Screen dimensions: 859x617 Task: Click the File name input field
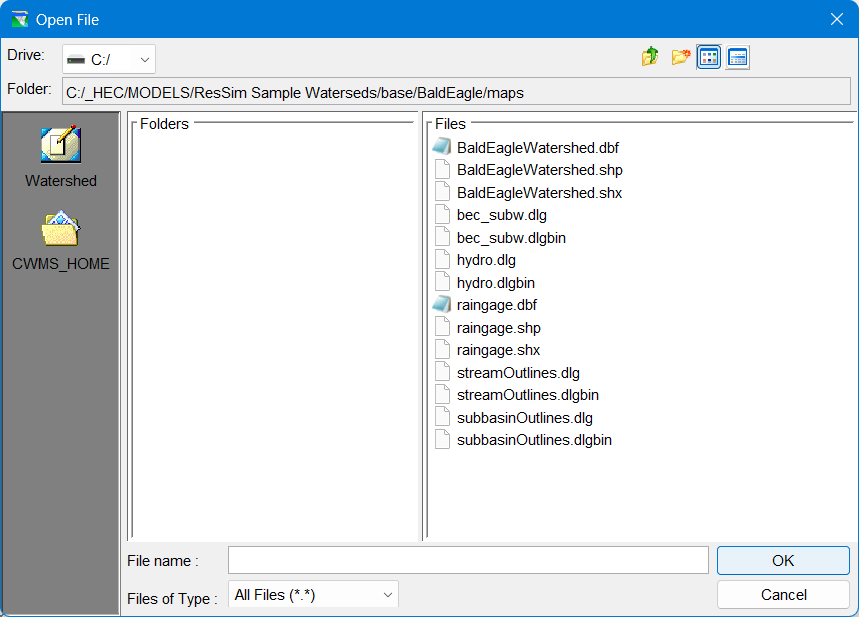coord(468,560)
